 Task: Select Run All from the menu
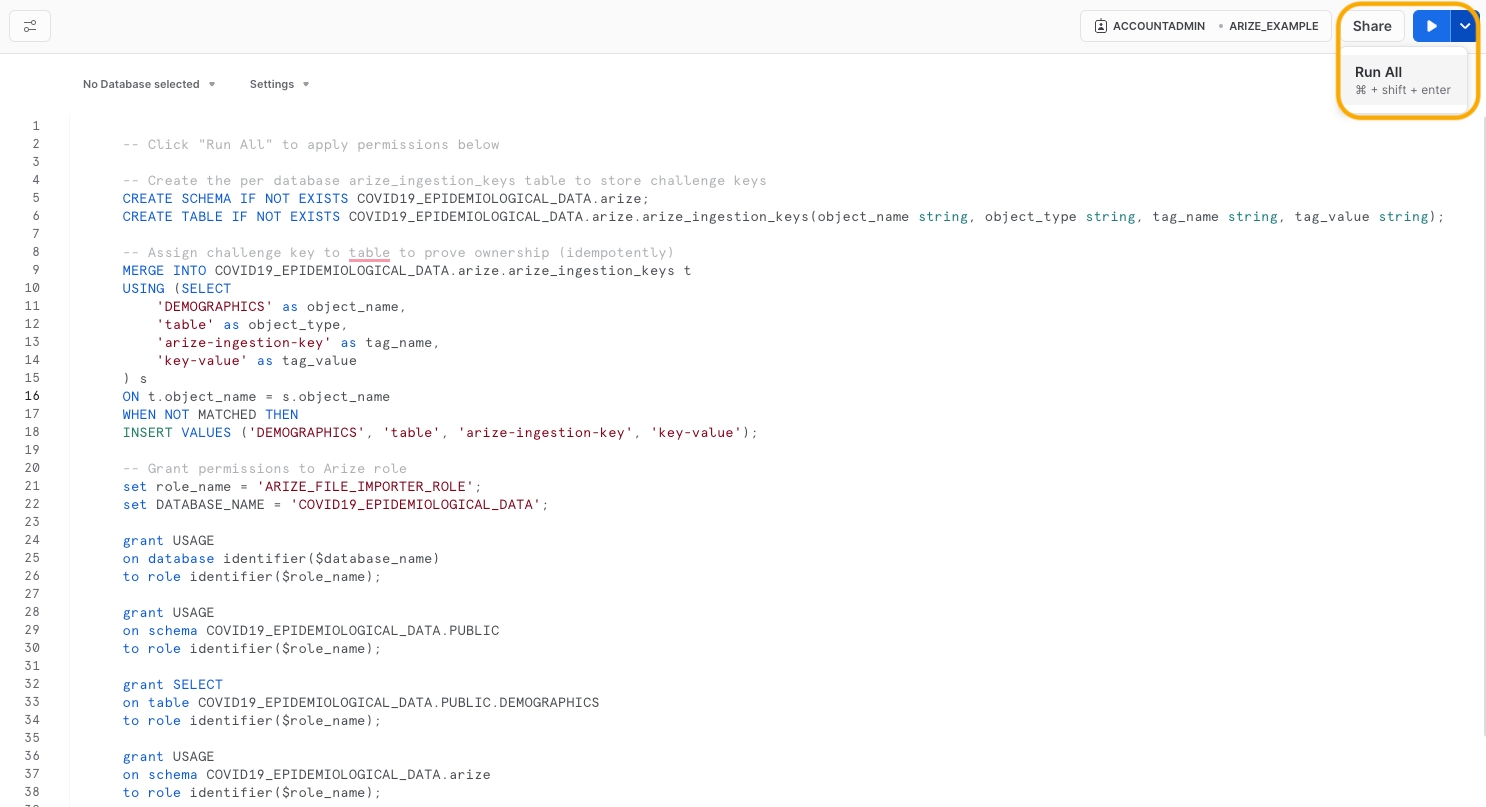(x=1403, y=80)
